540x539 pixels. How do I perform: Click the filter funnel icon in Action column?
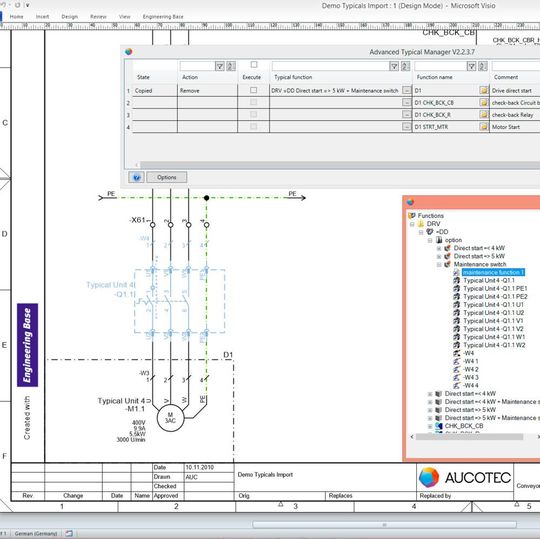click(220, 66)
